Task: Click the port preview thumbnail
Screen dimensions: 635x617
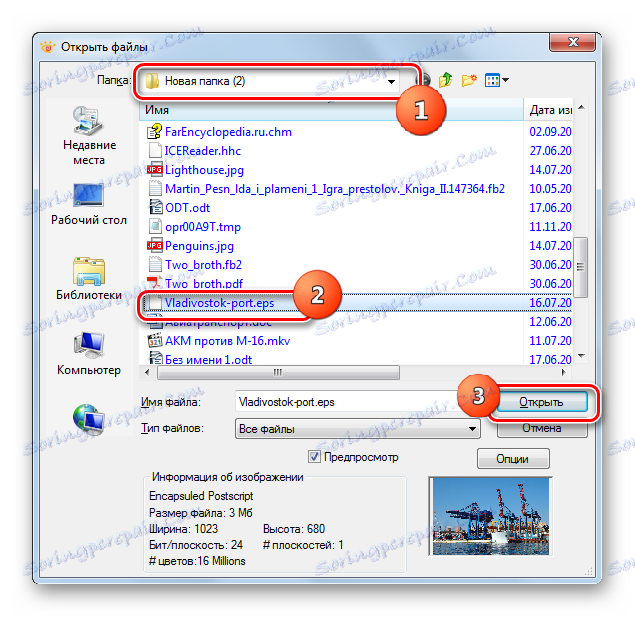Action: point(490,516)
